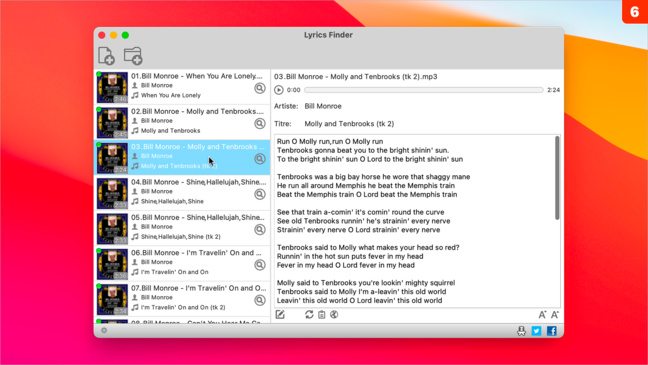This screenshot has width=648, height=365.
Task: Click the Twitter share icon
Action: (536, 331)
